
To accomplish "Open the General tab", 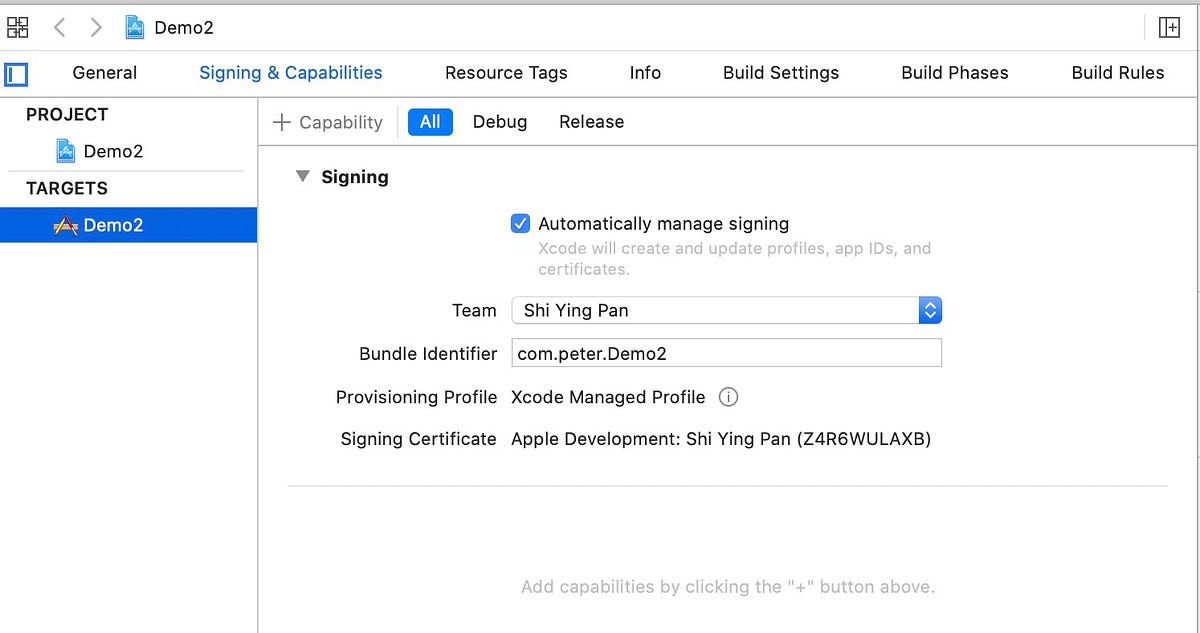I will click(105, 73).
